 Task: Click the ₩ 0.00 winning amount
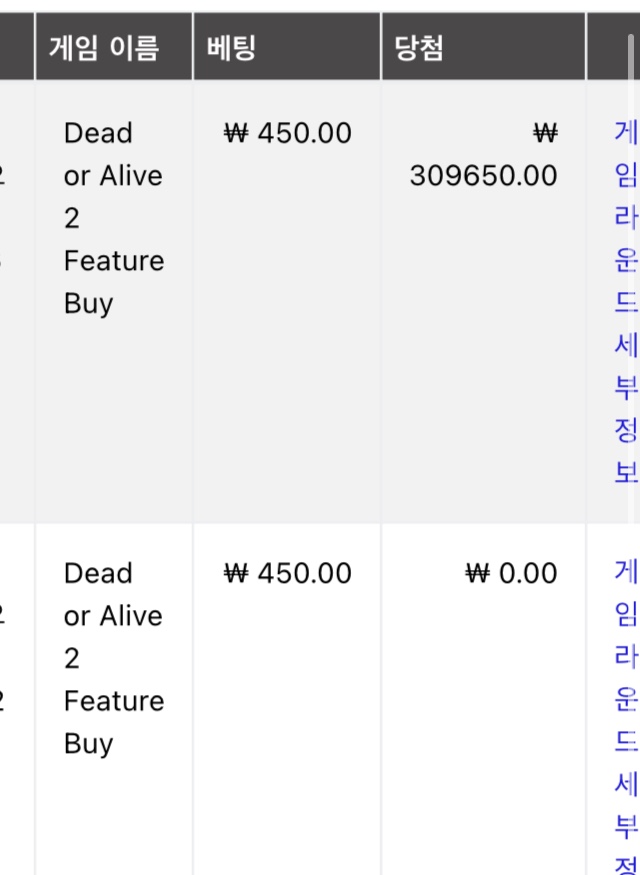[x=511, y=574]
